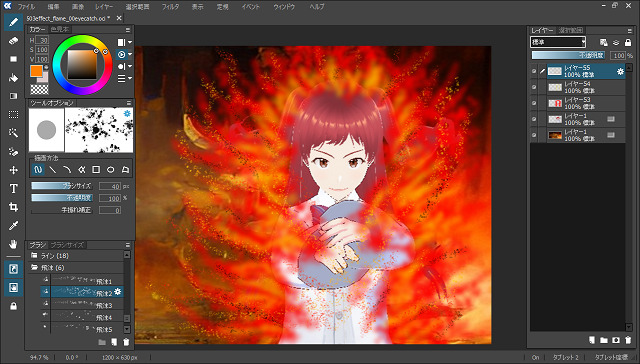Image resolution: width=640 pixels, height=364 pixels.
Task: Select the eraser tool
Action: point(13,40)
